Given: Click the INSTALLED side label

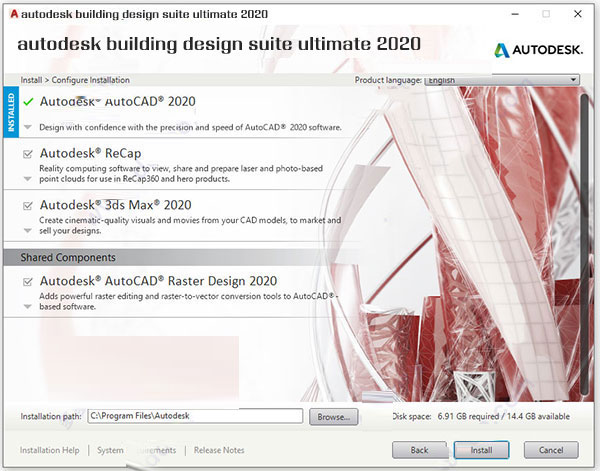Looking at the screenshot, I should 11,112.
